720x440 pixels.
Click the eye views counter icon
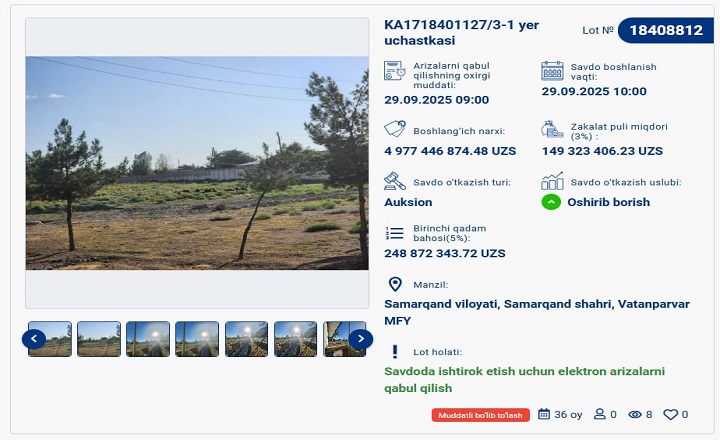(x=635, y=414)
